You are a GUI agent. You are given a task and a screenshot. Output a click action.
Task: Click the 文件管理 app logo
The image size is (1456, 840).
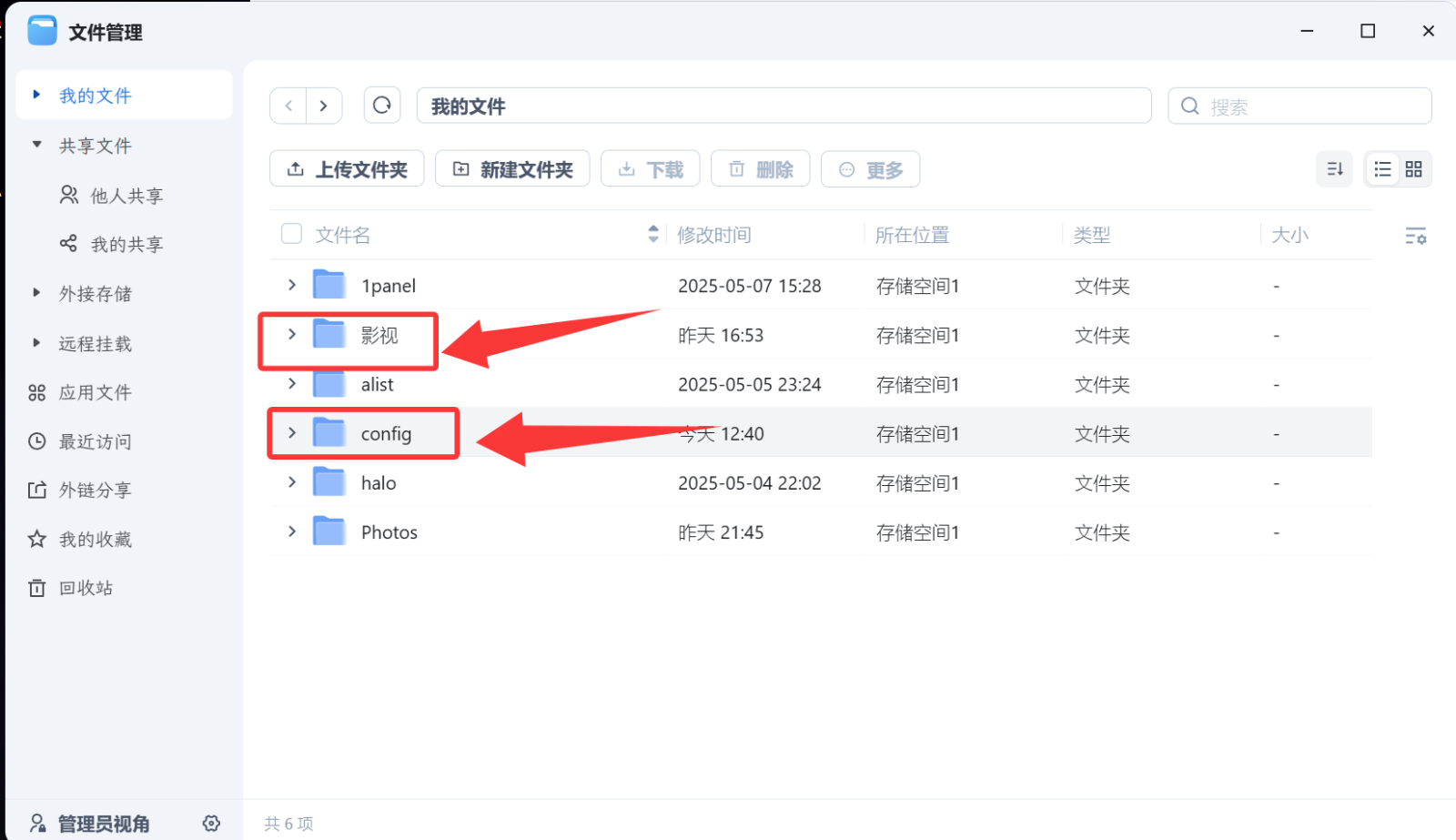click(x=42, y=30)
